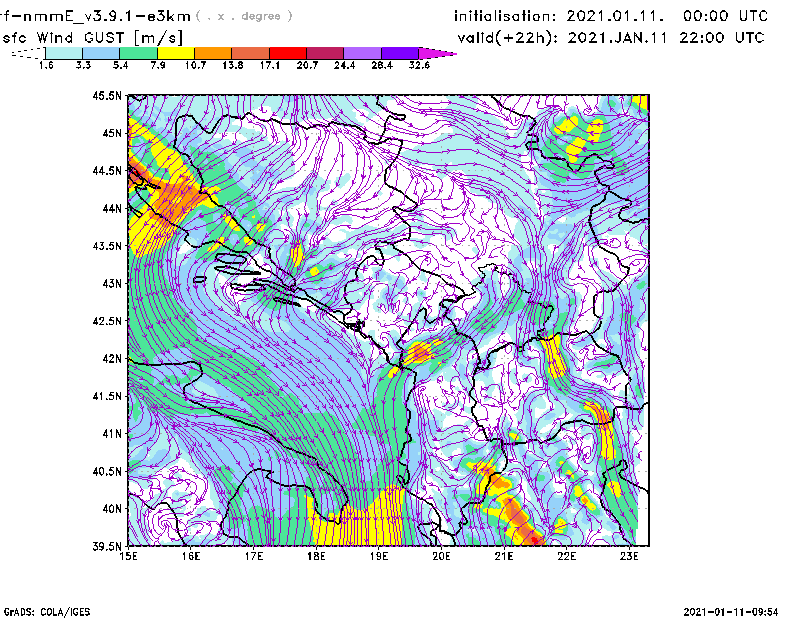The image size is (800, 618).
Task: Click the yellow legend swatch (7.9–10.7)
Action: click(176, 52)
